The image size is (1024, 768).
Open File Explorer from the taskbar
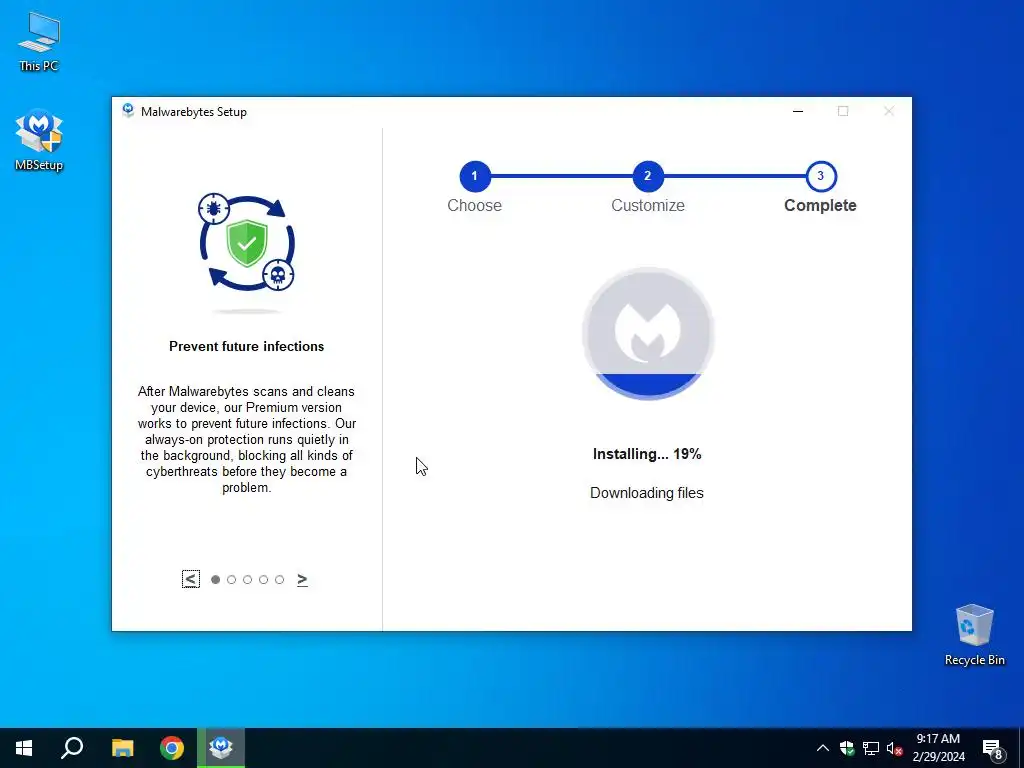point(122,748)
